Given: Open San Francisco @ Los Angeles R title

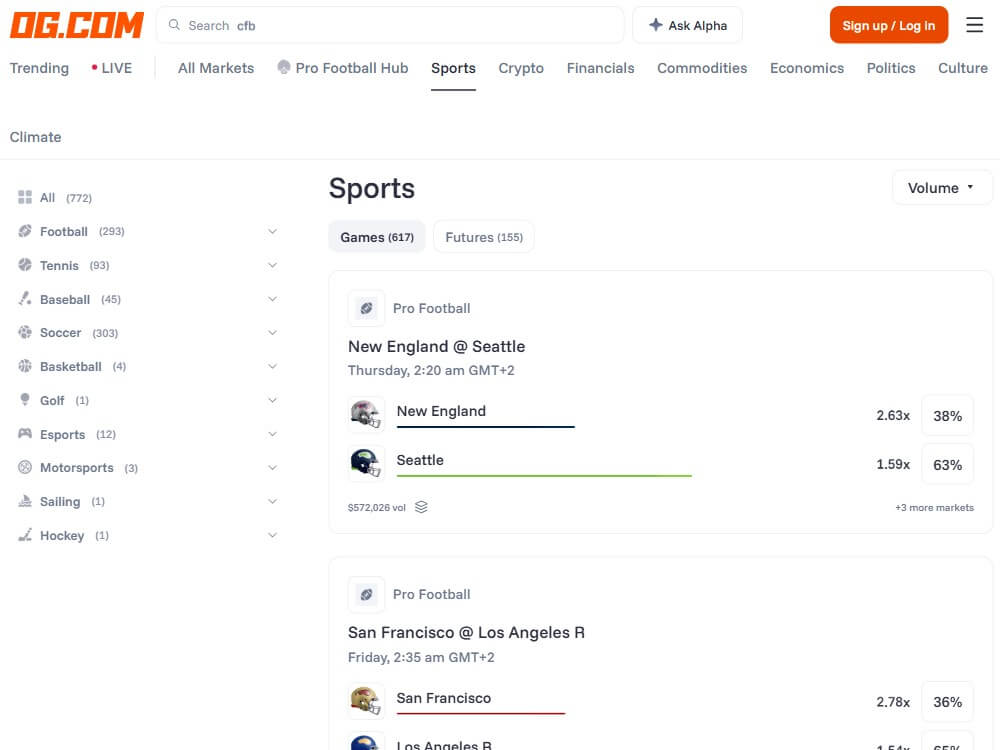Looking at the screenshot, I should [x=466, y=633].
